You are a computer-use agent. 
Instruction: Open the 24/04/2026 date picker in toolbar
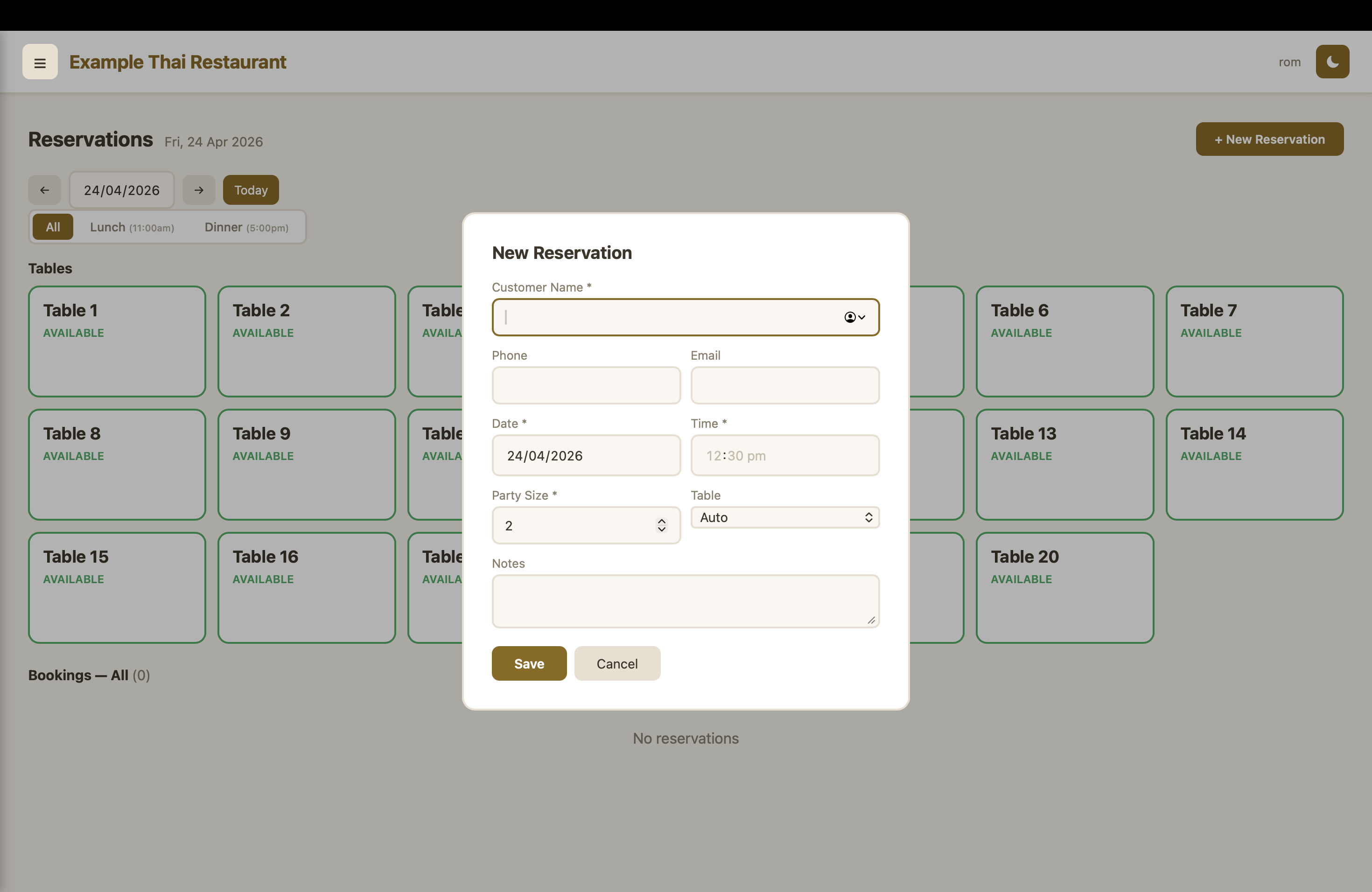(122, 190)
